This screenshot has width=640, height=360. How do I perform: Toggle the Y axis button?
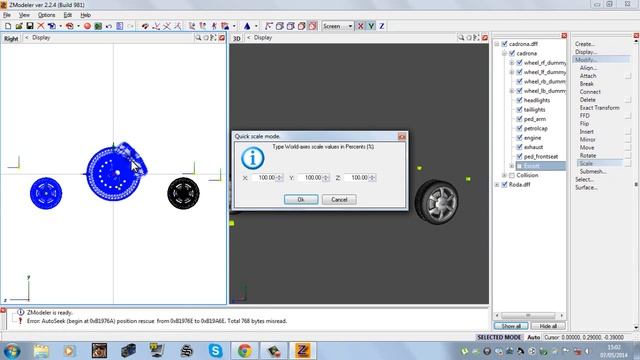tap(371, 26)
